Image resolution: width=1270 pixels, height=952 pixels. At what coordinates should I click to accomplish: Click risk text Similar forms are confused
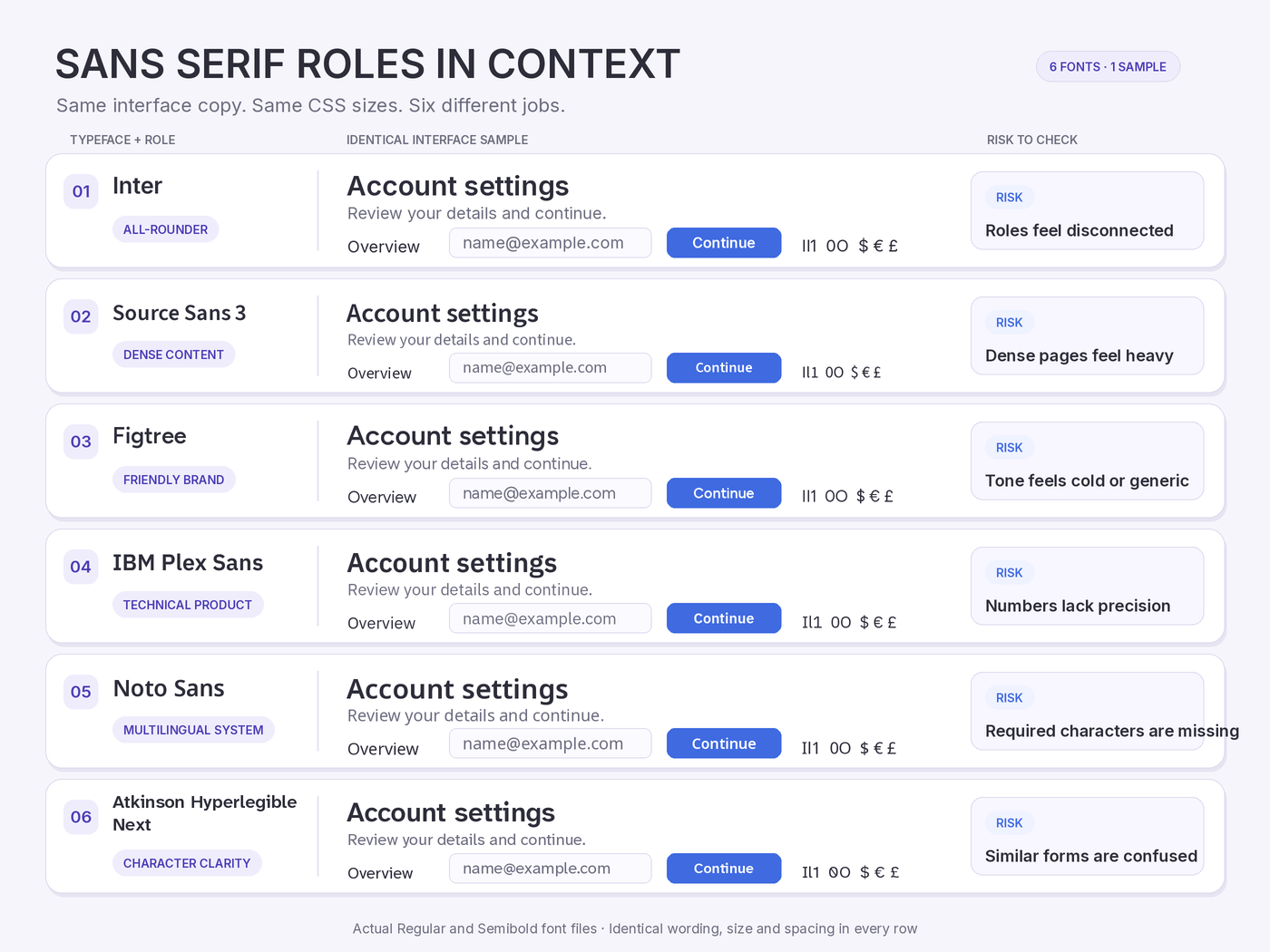click(1091, 856)
